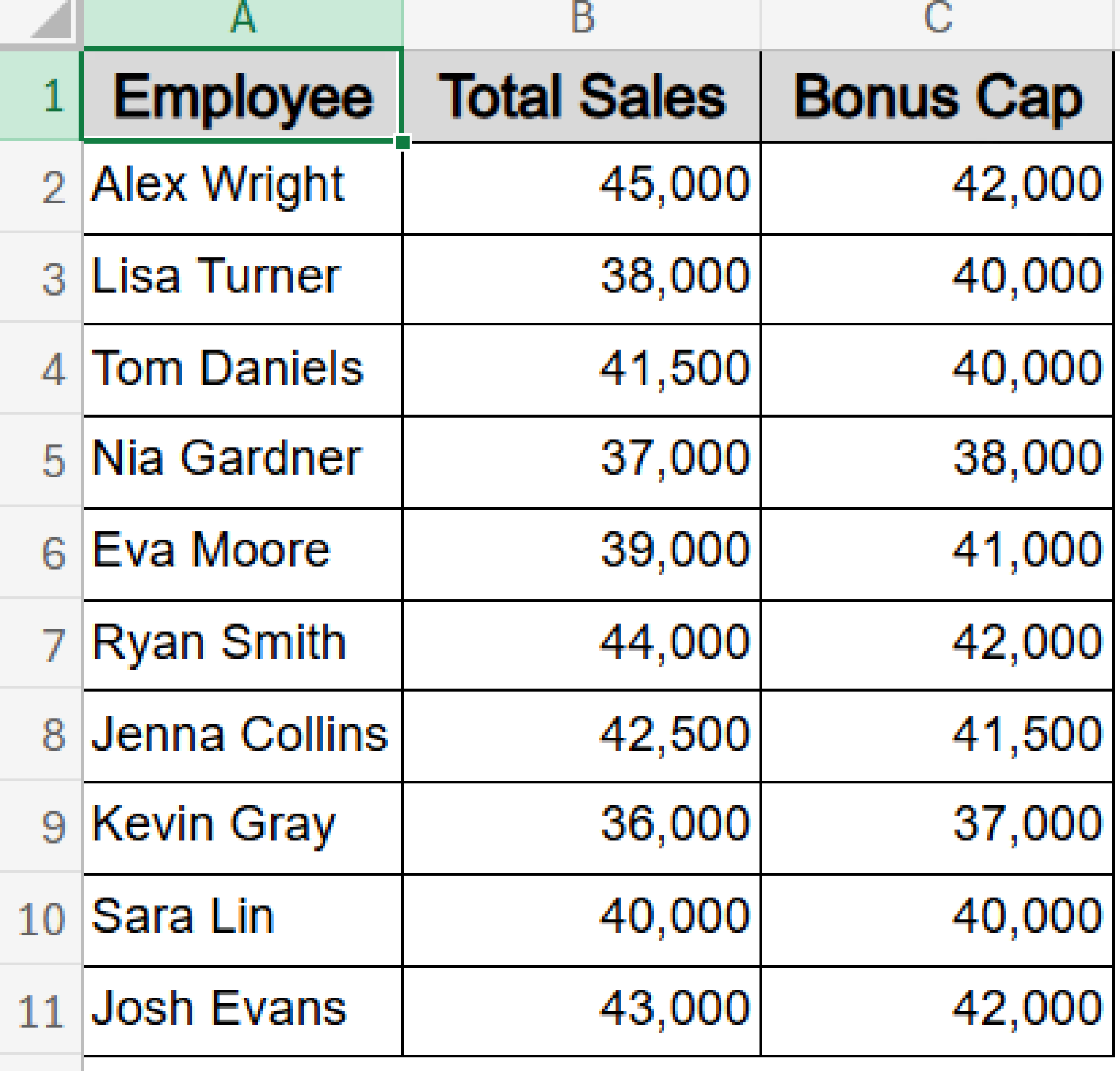
Task: Select row 5 header
Action: pos(49,457)
